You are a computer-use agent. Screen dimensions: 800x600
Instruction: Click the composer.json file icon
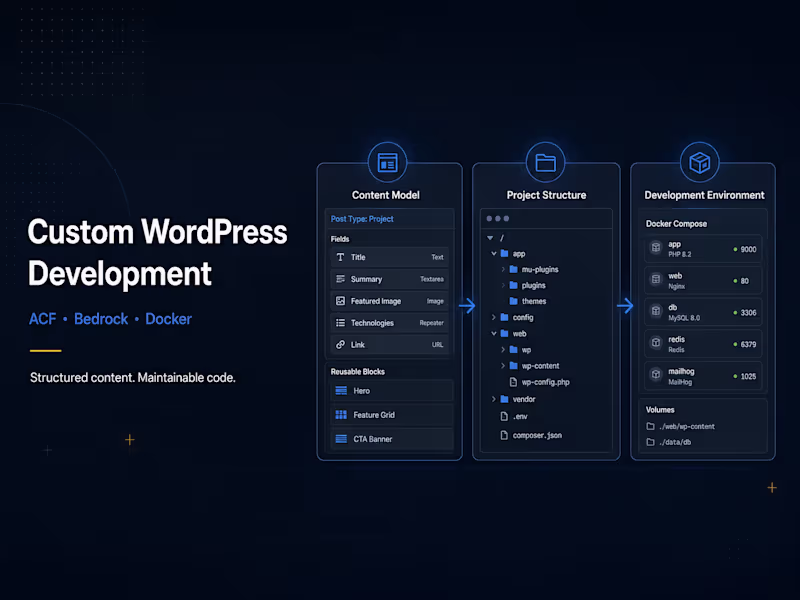coord(504,435)
